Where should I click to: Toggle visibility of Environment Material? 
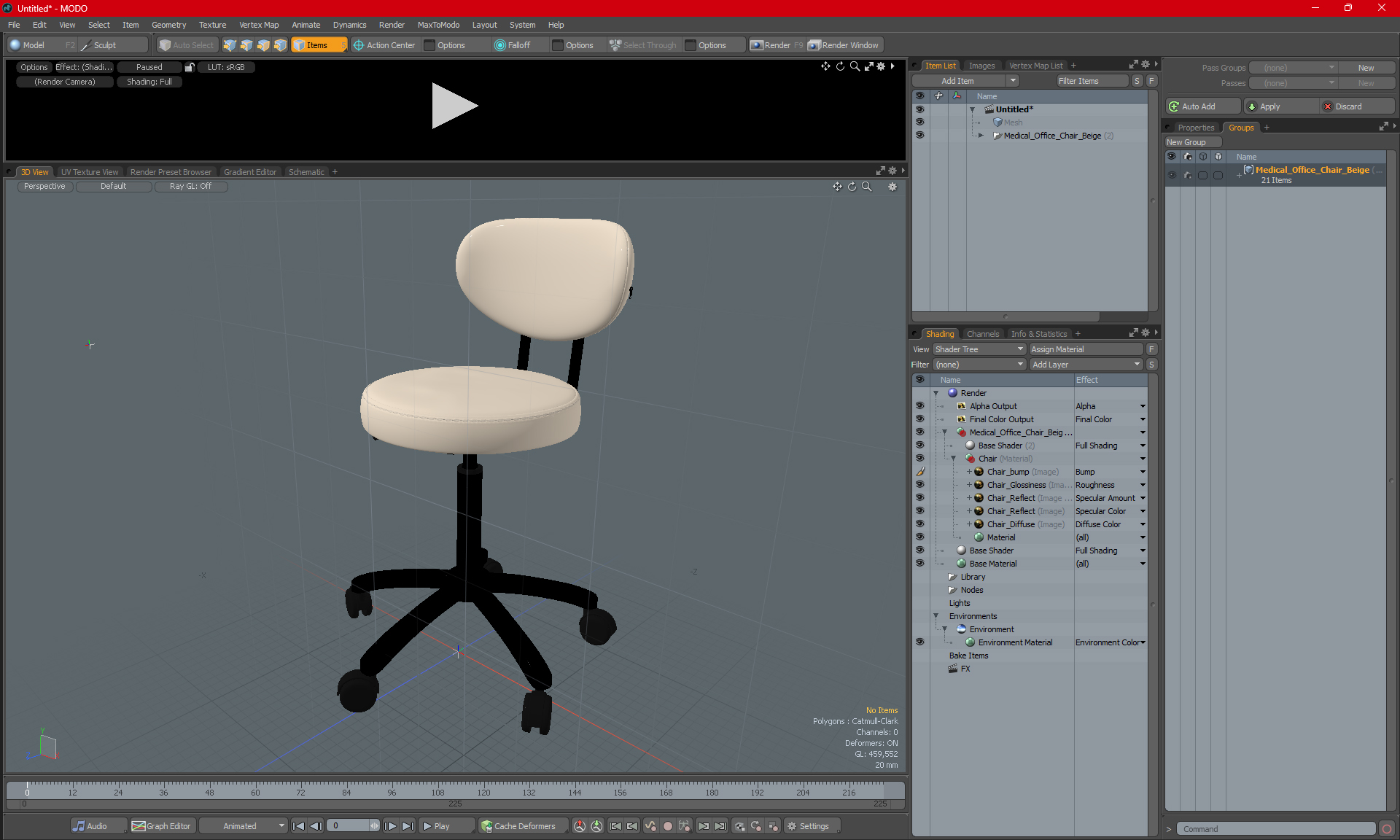[919, 642]
